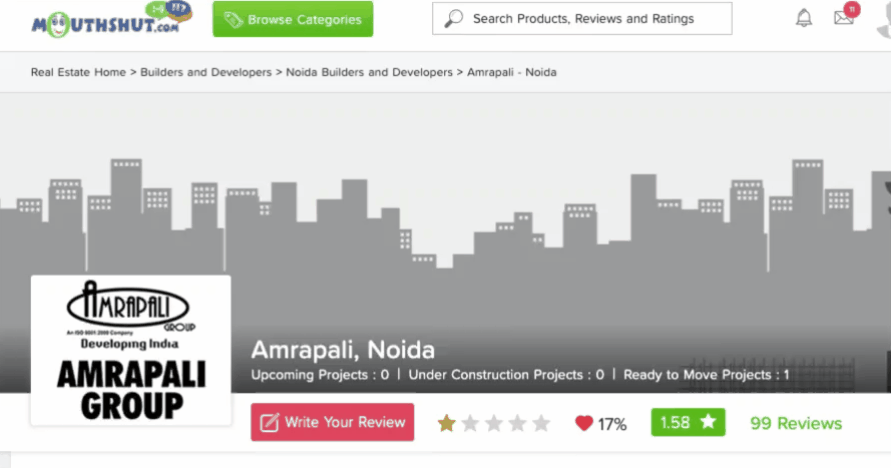Rate five stars using fifth star
The width and height of the screenshot is (891, 468).
tap(542, 423)
